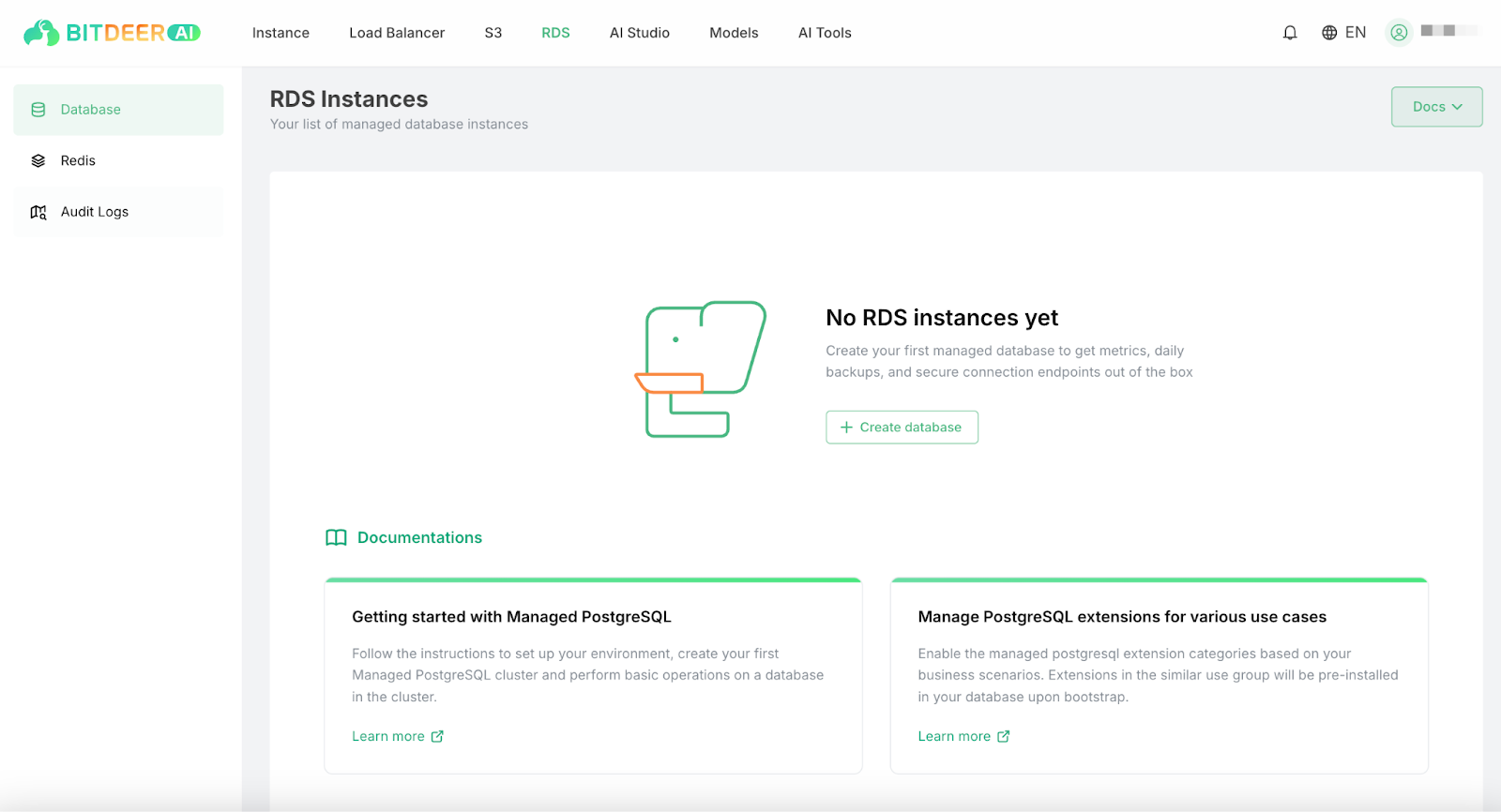Open the EN language selector

(1355, 33)
